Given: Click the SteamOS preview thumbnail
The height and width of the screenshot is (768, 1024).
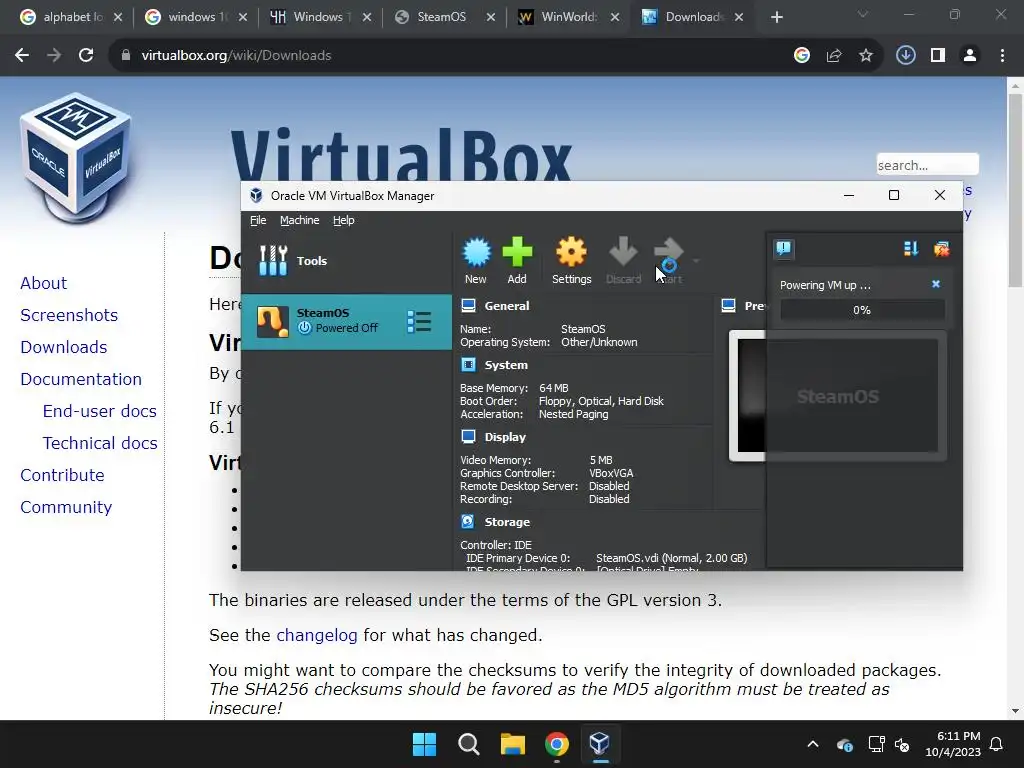Looking at the screenshot, I should [838, 396].
